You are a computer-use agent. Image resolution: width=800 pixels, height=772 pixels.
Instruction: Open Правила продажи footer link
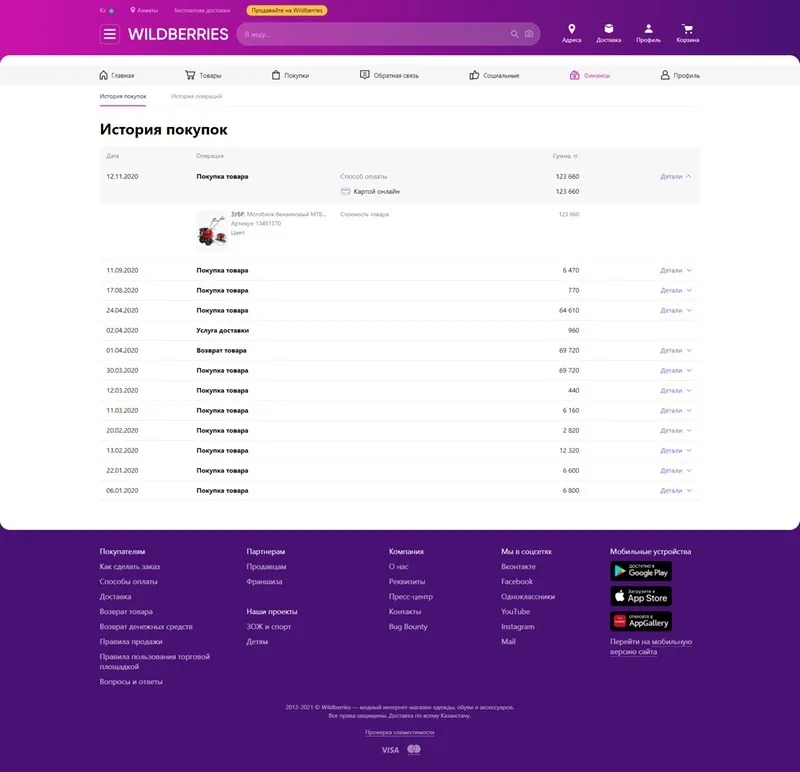click(x=131, y=641)
